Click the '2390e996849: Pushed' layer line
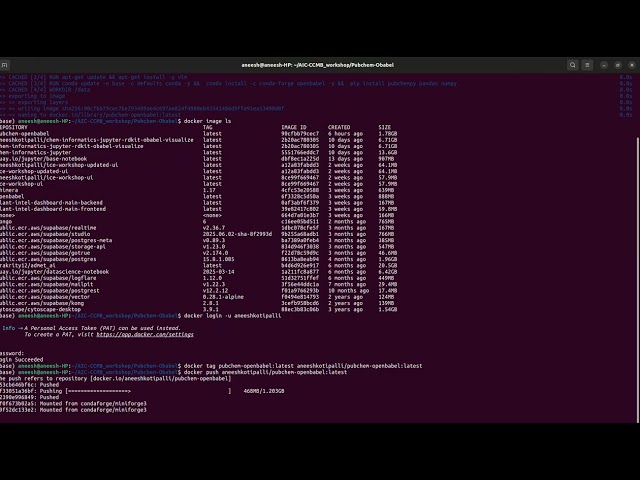Screen dimensions: 640x480 point(29,397)
